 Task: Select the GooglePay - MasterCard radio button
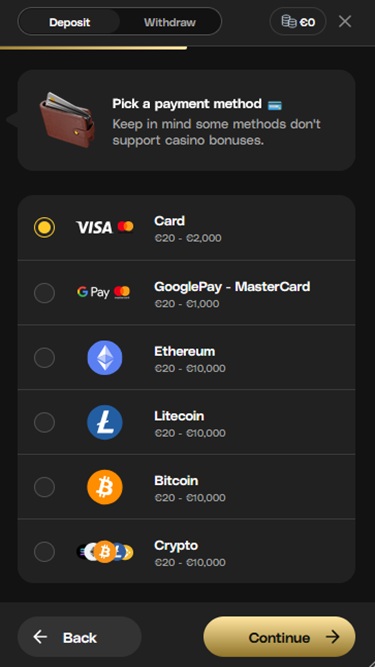tap(44, 293)
